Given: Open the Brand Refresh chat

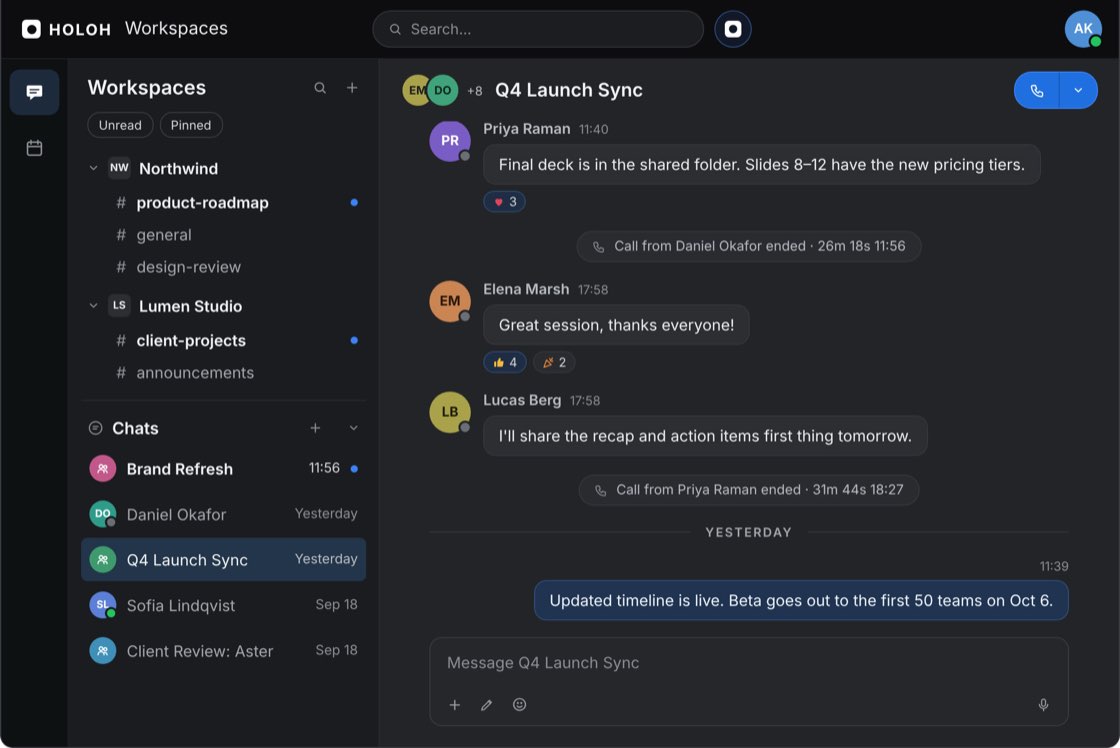Looking at the screenshot, I should pos(224,469).
